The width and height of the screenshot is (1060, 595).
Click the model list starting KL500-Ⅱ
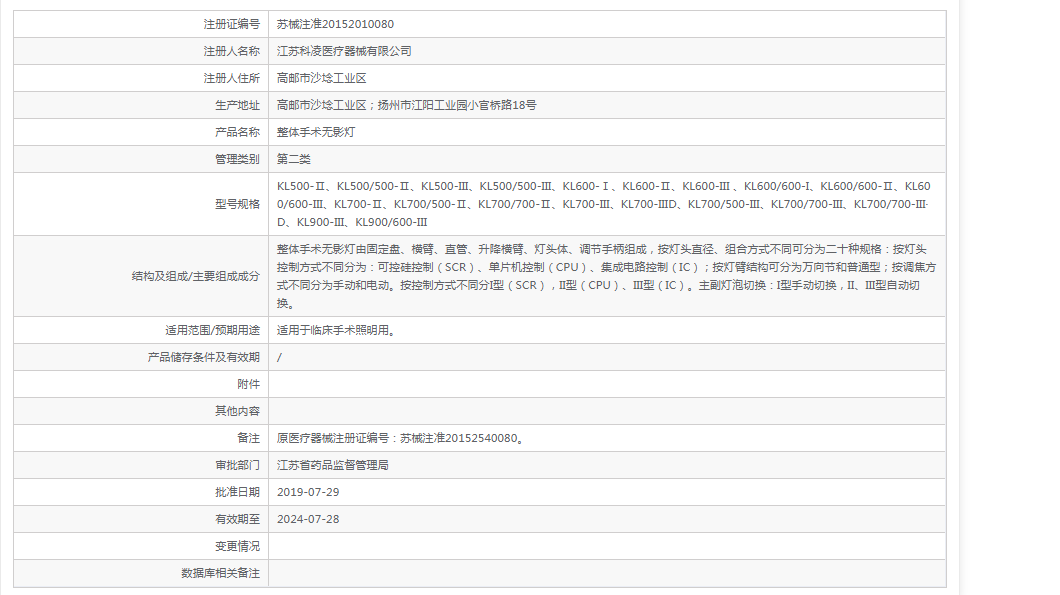604,204
